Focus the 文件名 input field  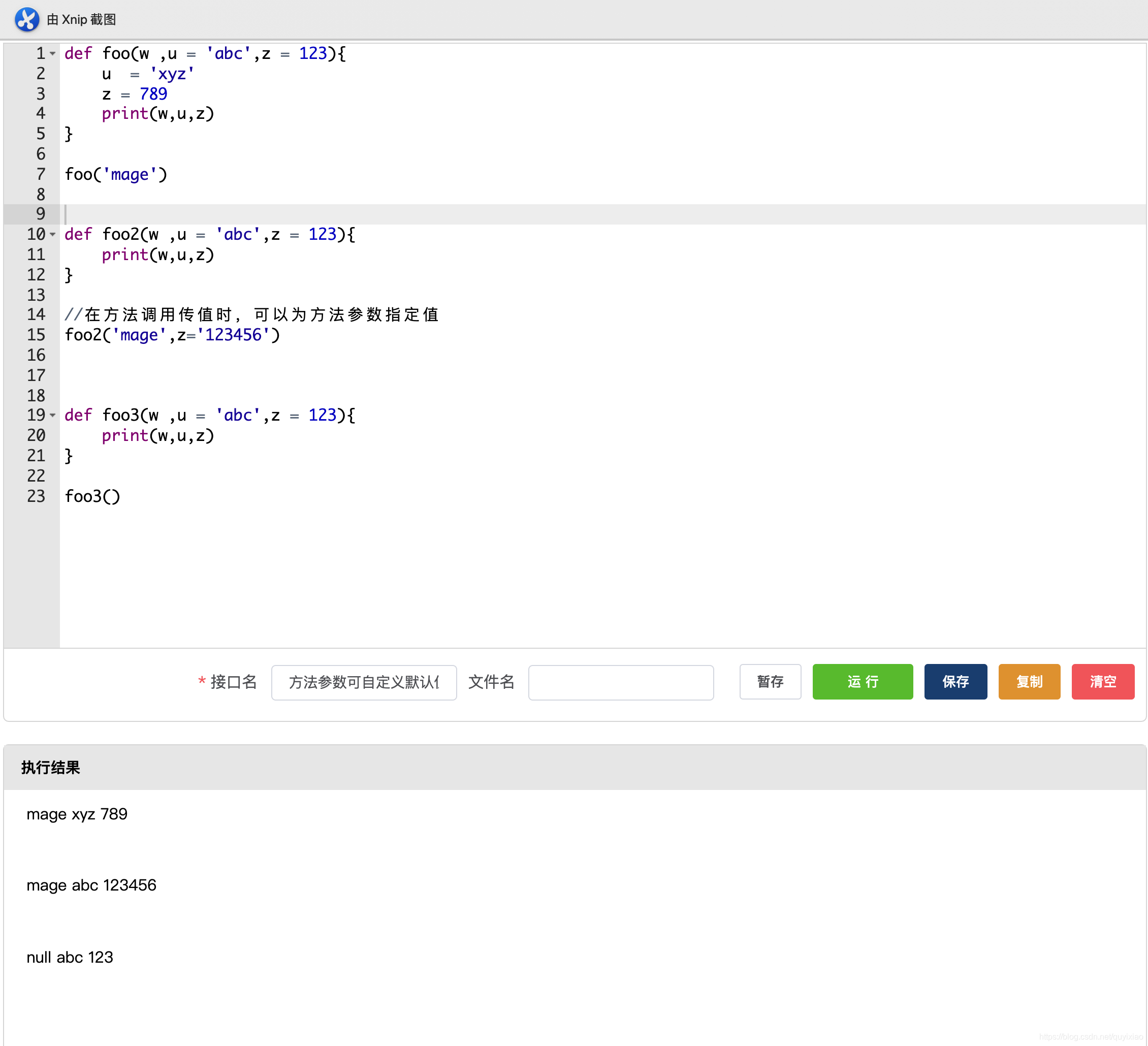tap(621, 682)
